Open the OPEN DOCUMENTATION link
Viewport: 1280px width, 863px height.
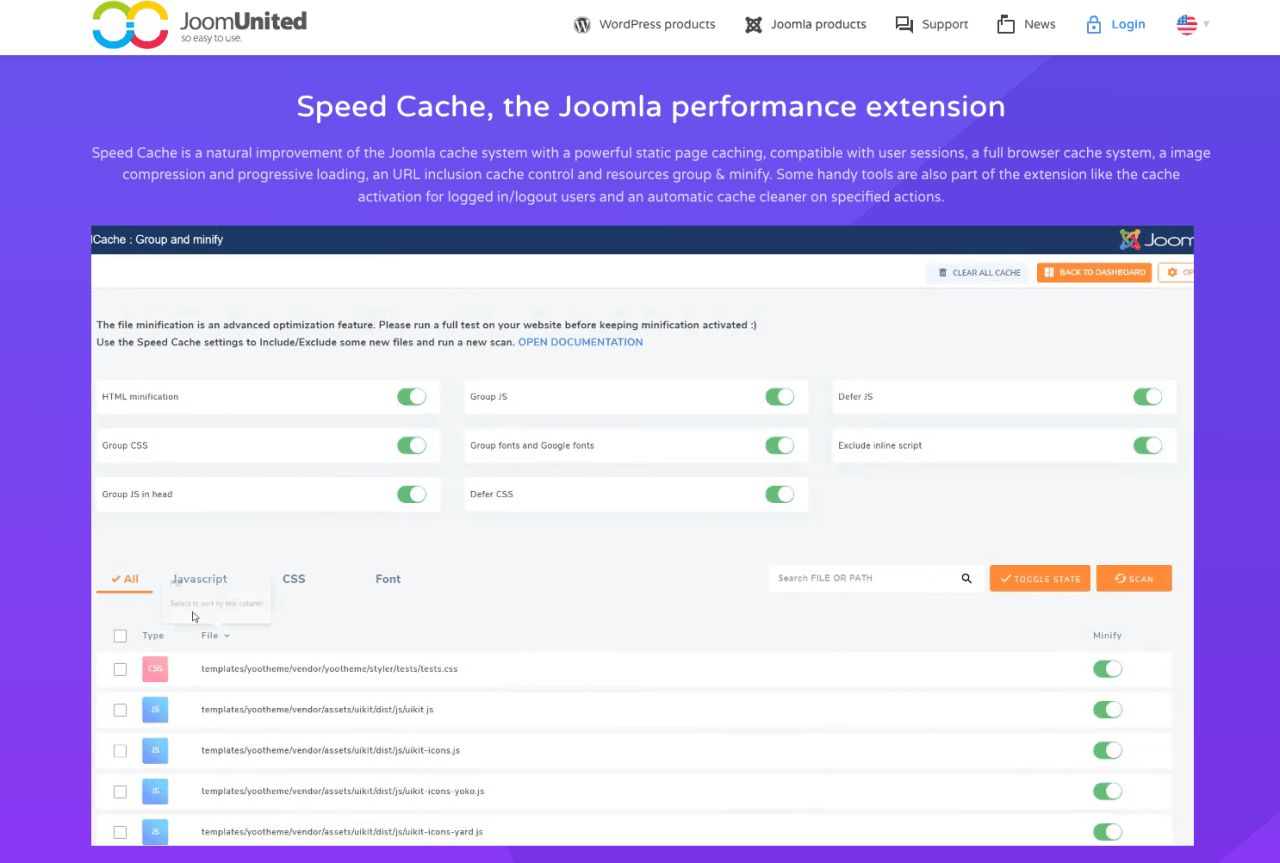(580, 342)
